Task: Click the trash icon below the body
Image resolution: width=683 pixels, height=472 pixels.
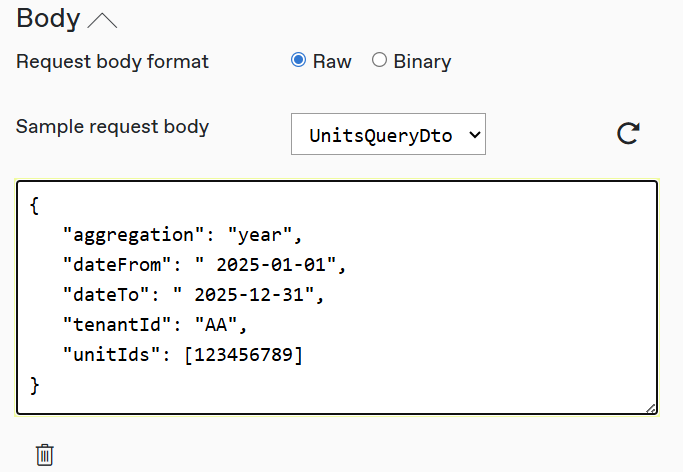Action: coord(45,455)
